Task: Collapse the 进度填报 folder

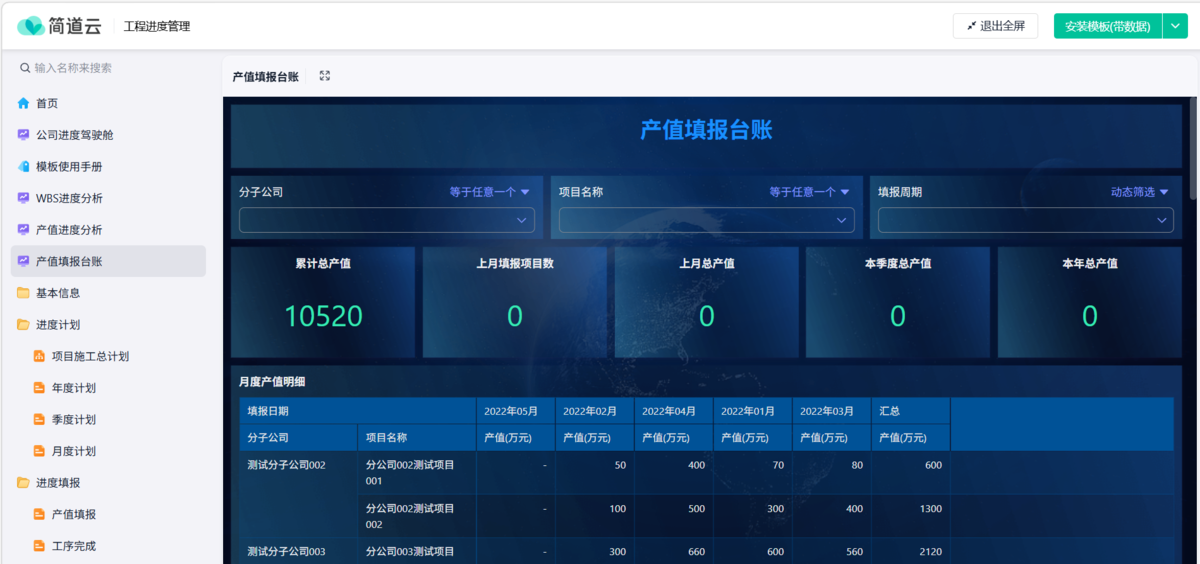Action: (x=23, y=483)
